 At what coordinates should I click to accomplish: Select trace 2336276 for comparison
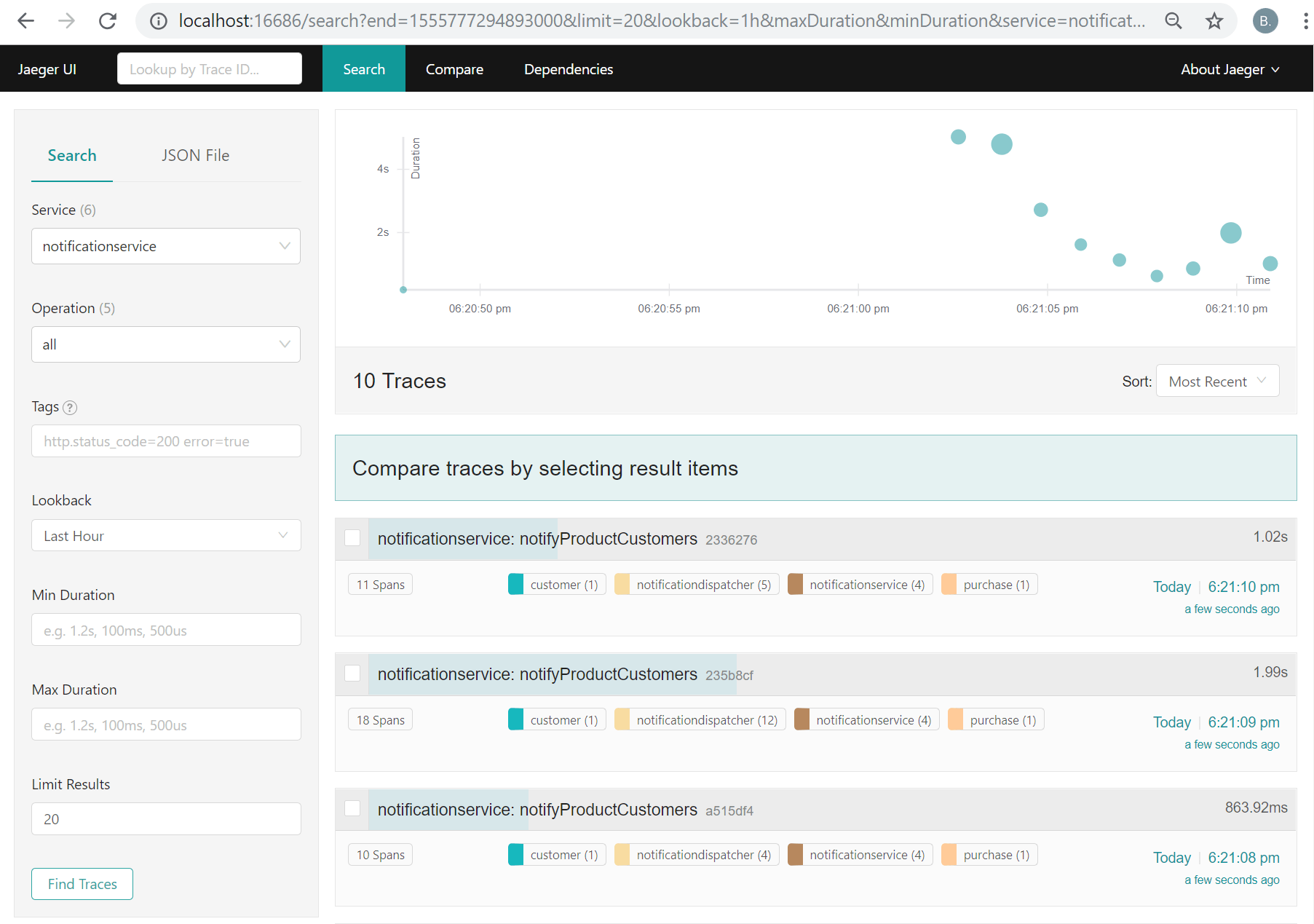[x=352, y=537]
